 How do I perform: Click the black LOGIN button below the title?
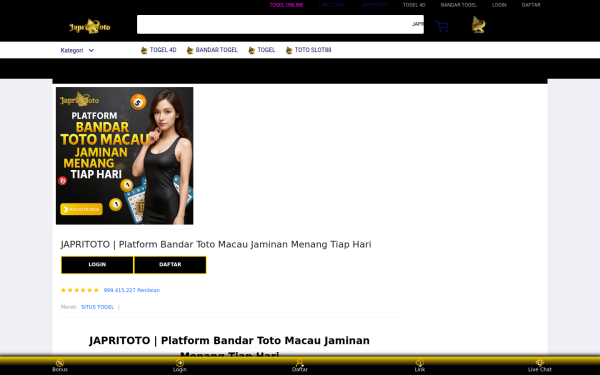[97, 265]
